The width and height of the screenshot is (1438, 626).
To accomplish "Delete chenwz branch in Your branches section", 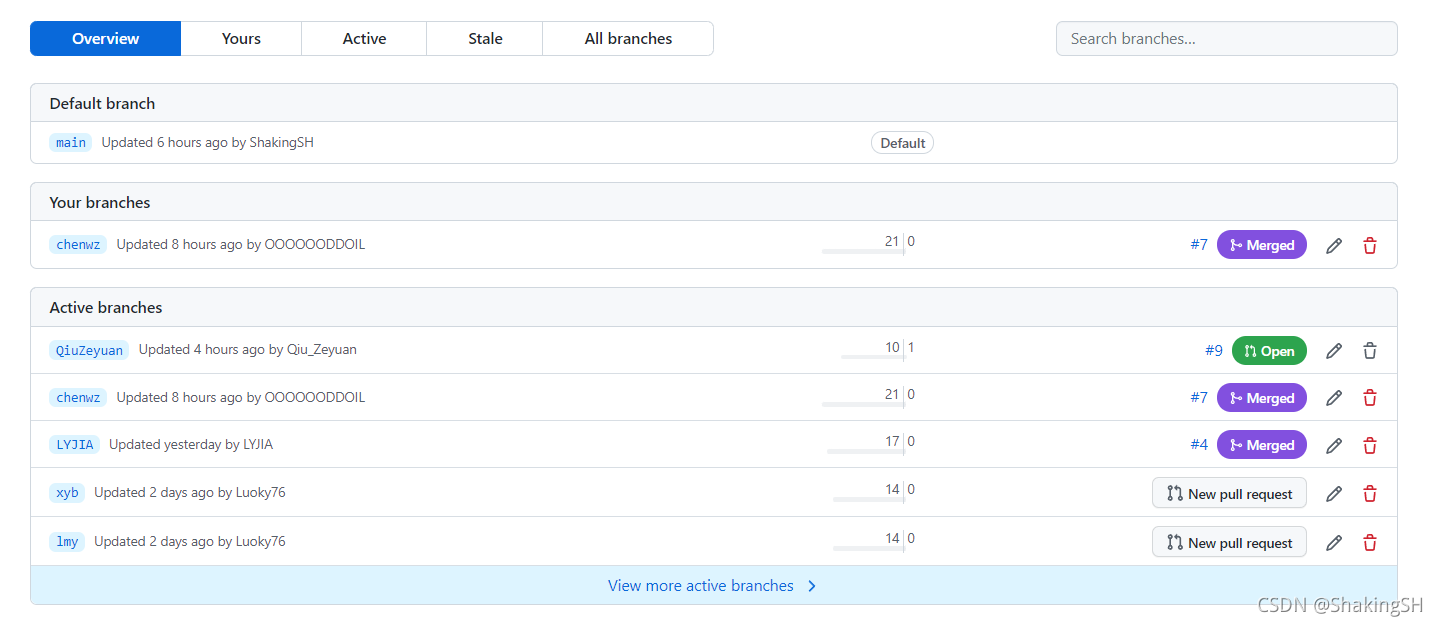I will point(1370,245).
